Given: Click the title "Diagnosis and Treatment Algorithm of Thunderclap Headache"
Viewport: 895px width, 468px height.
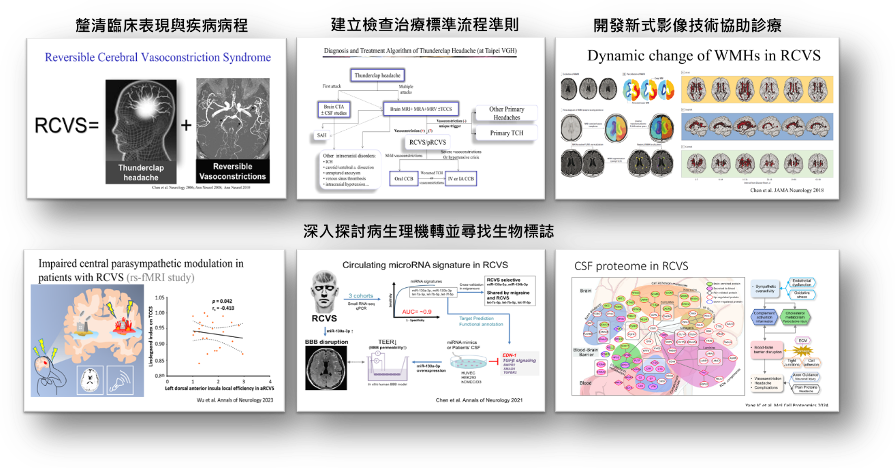Looking at the screenshot, I should 421,51.
